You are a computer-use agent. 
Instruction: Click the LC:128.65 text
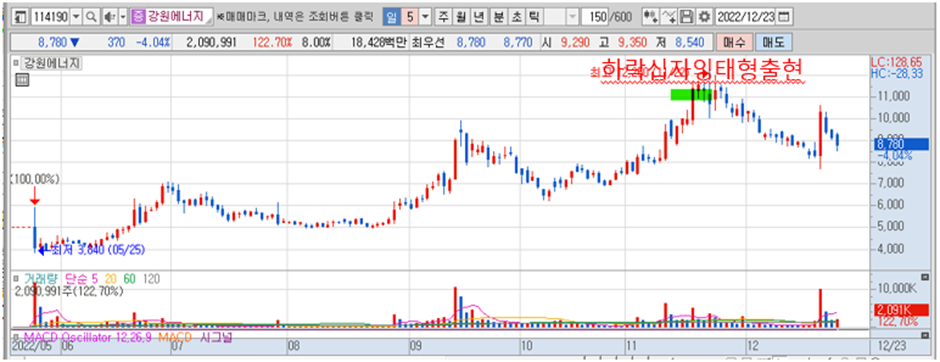tap(896, 62)
